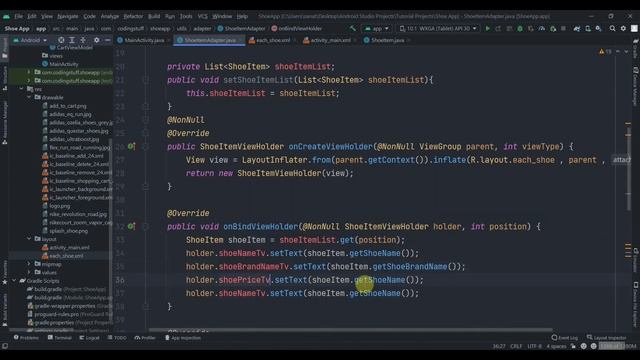Open Search Everywhere magnifier icon
640x360 pixels.
[x=612, y=29]
